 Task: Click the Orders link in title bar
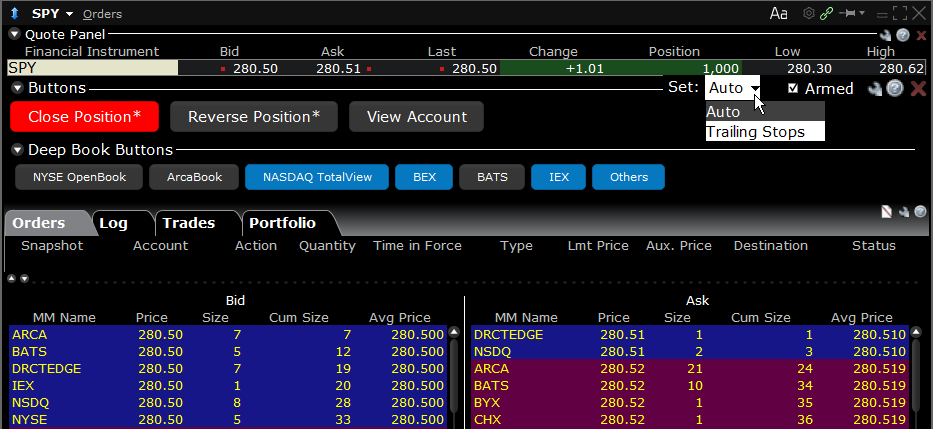point(102,14)
